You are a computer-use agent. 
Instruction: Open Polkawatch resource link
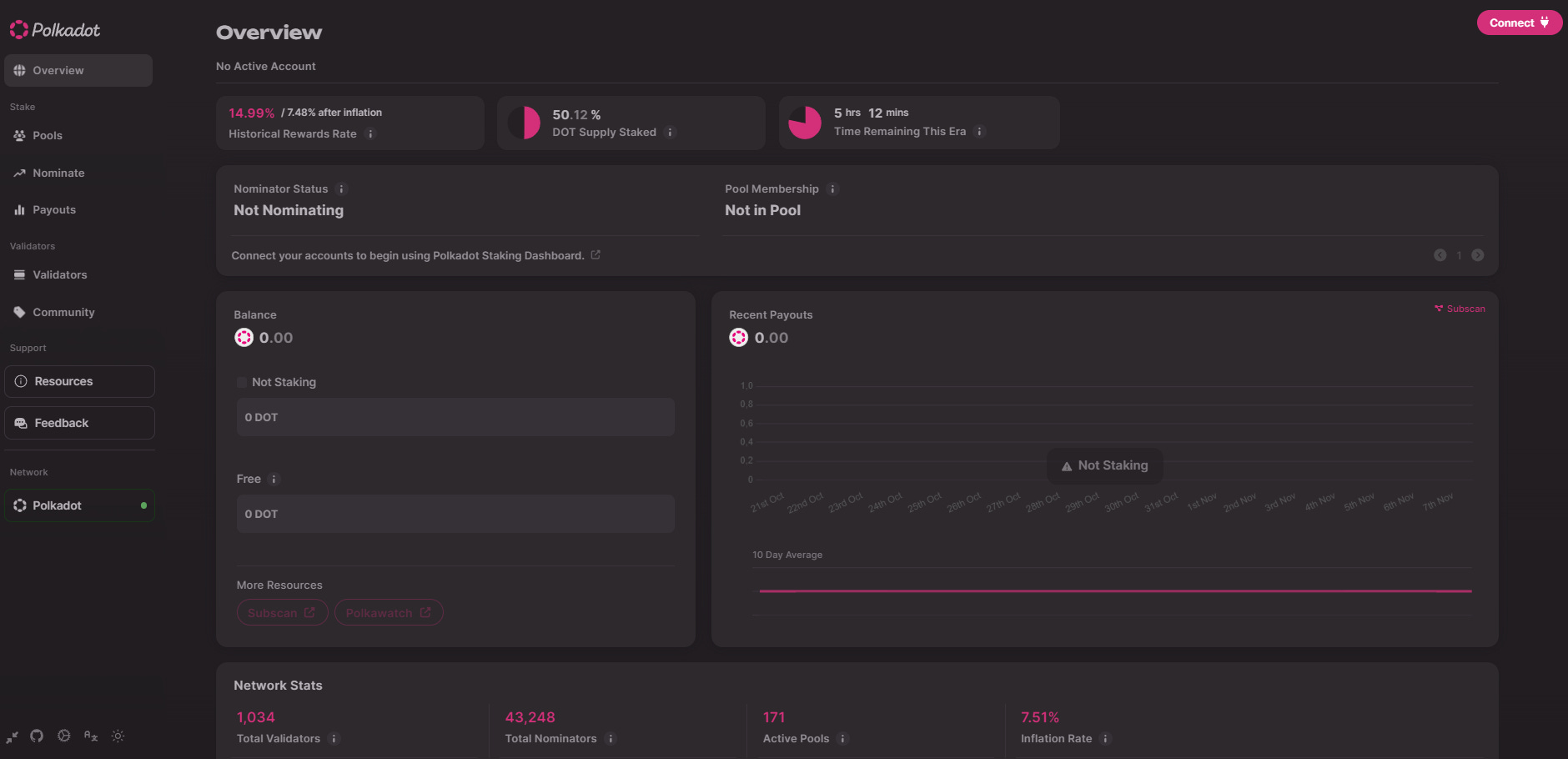tap(389, 613)
